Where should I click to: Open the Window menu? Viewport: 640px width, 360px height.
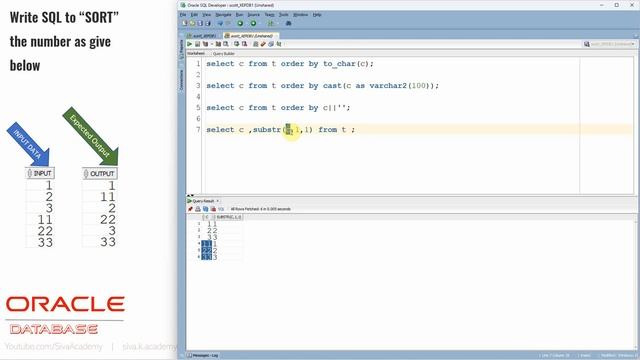coord(300,15)
